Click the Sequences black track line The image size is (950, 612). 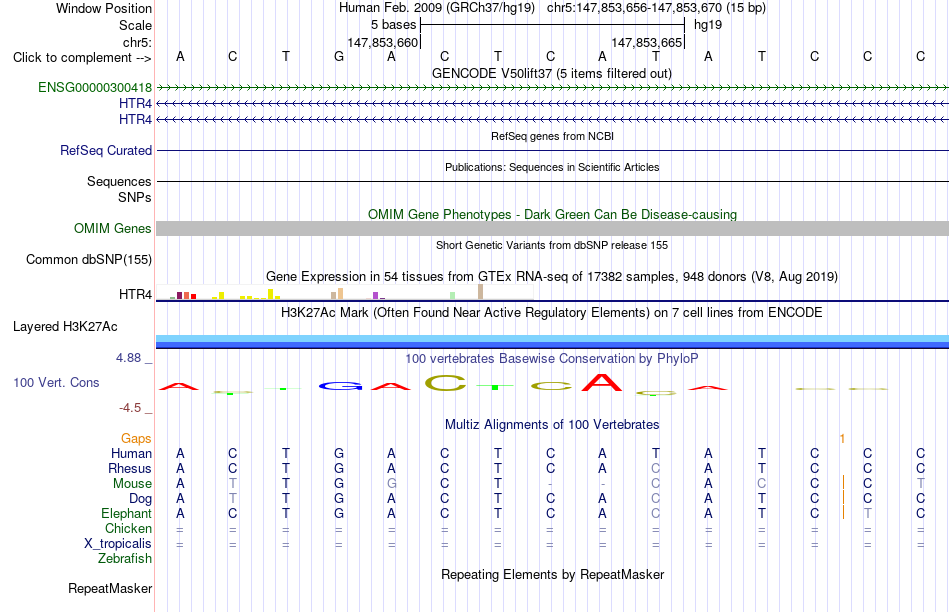pyautogui.click(x=553, y=181)
